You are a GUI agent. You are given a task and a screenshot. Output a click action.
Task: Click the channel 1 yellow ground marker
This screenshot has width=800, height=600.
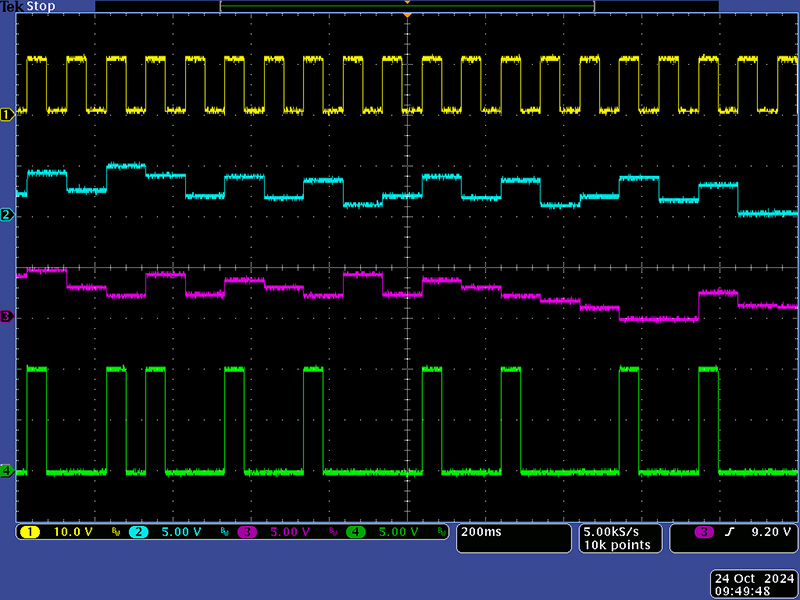tap(7, 115)
